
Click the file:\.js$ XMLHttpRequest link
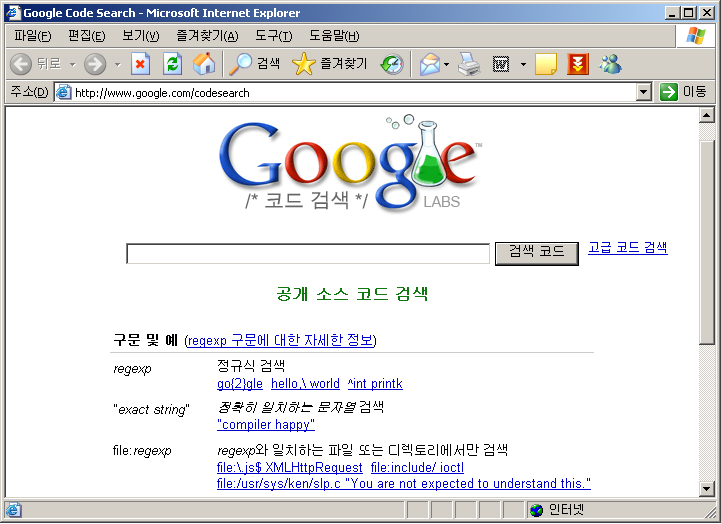tap(290, 468)
